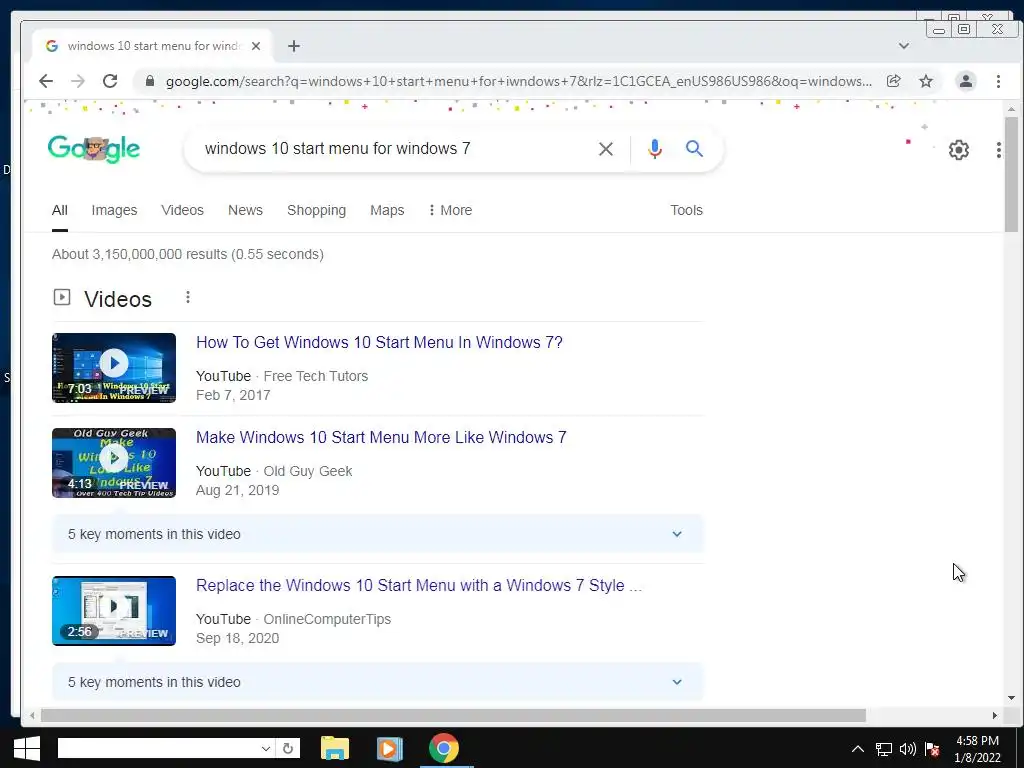Open Chrome profile avatar
1024x768 pixels.
pos(966,81)
